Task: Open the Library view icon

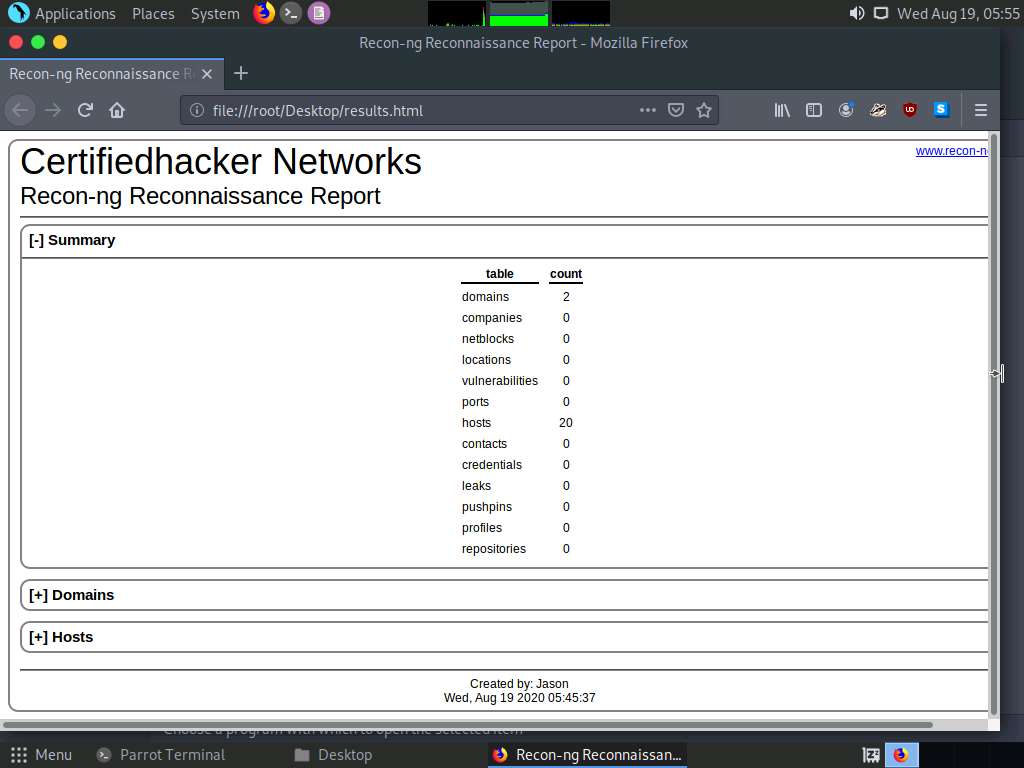Action: (782, 110)
